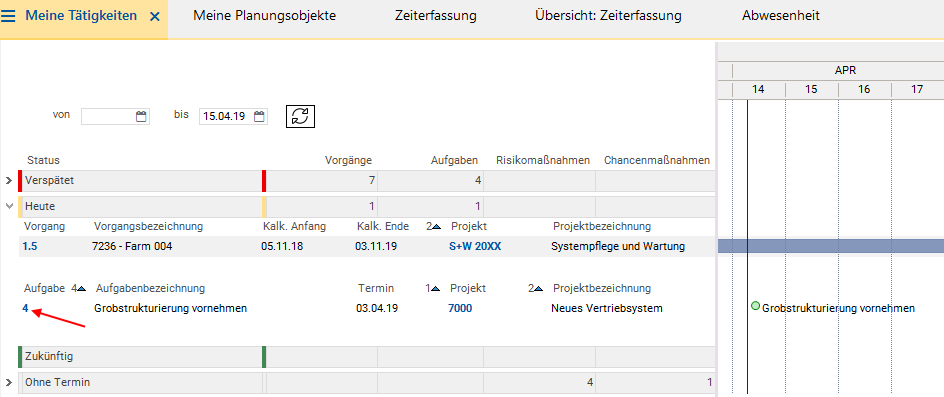Open the Abwesenheit tab
The height and width of the screenshot is (397, 944).
click(781, 16)
